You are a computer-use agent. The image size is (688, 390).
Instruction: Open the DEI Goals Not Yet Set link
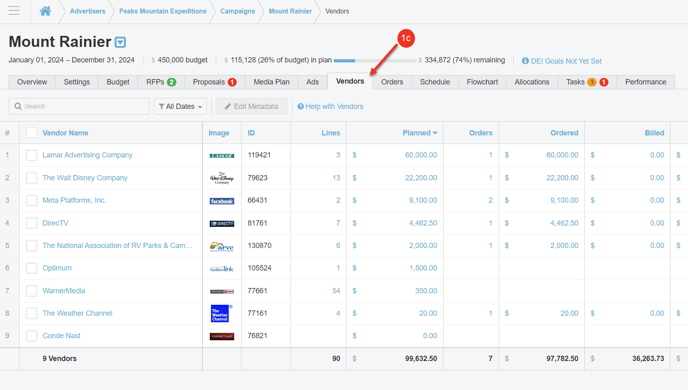click(566, 61)
